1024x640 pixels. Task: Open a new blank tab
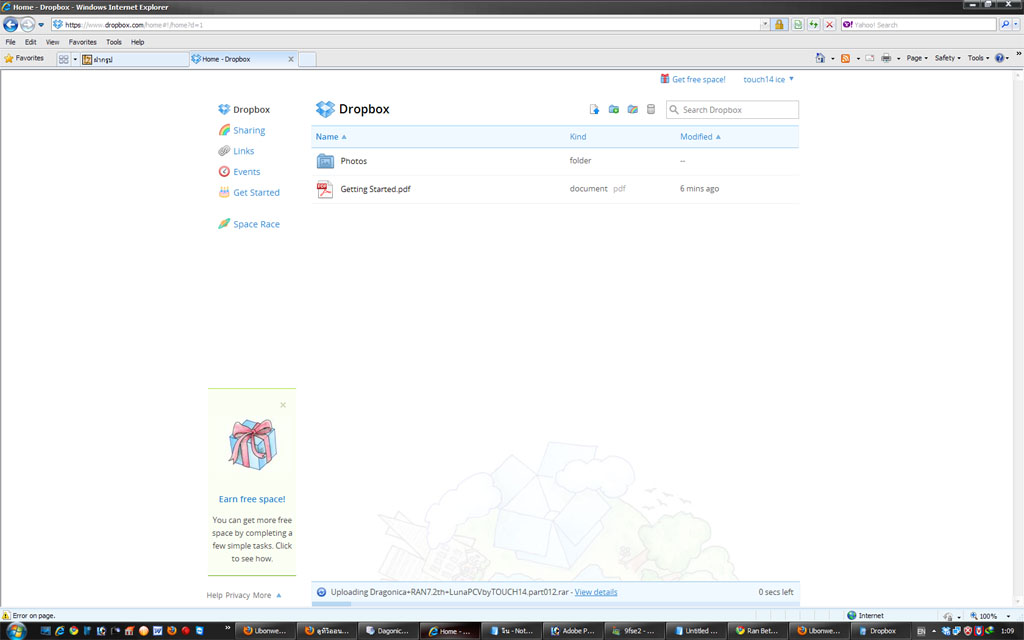(307, 59)
